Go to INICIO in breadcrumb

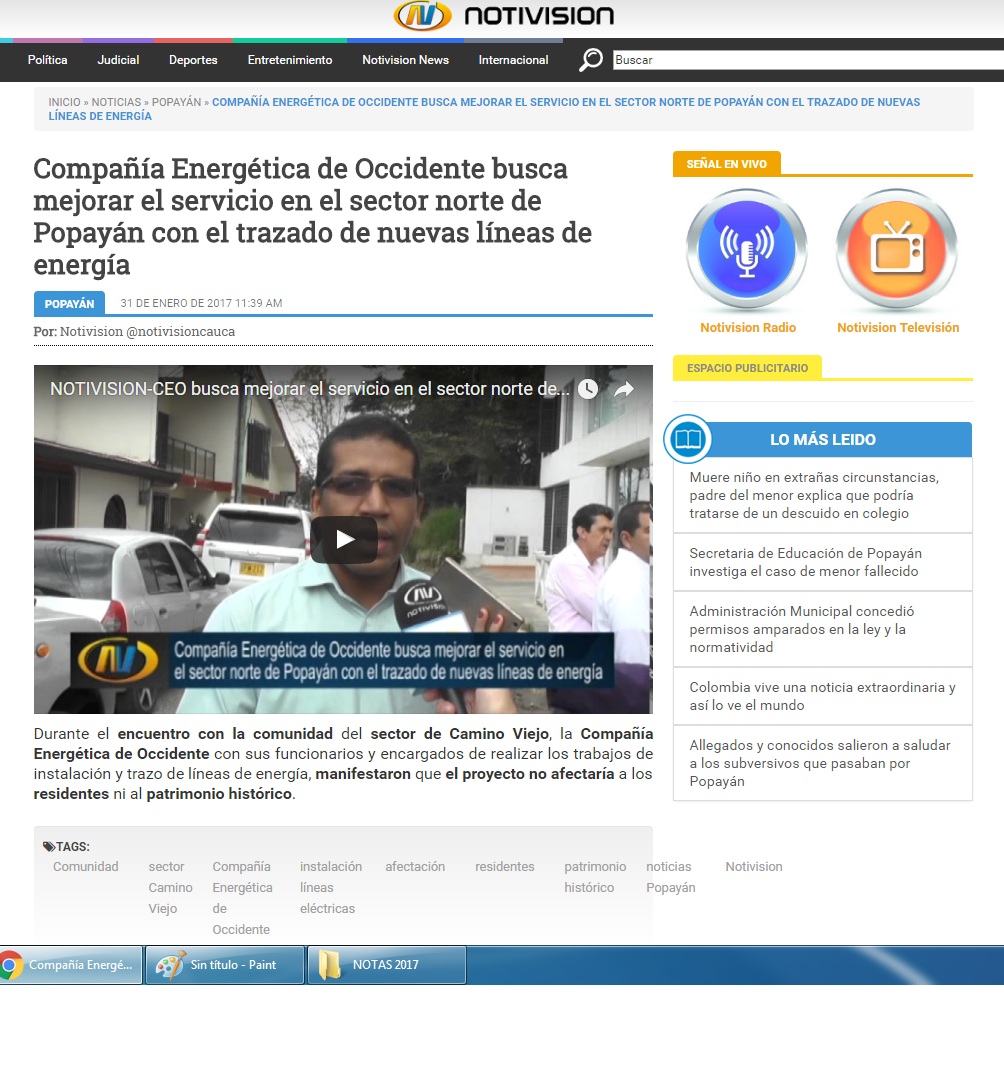tap(64, 102)
